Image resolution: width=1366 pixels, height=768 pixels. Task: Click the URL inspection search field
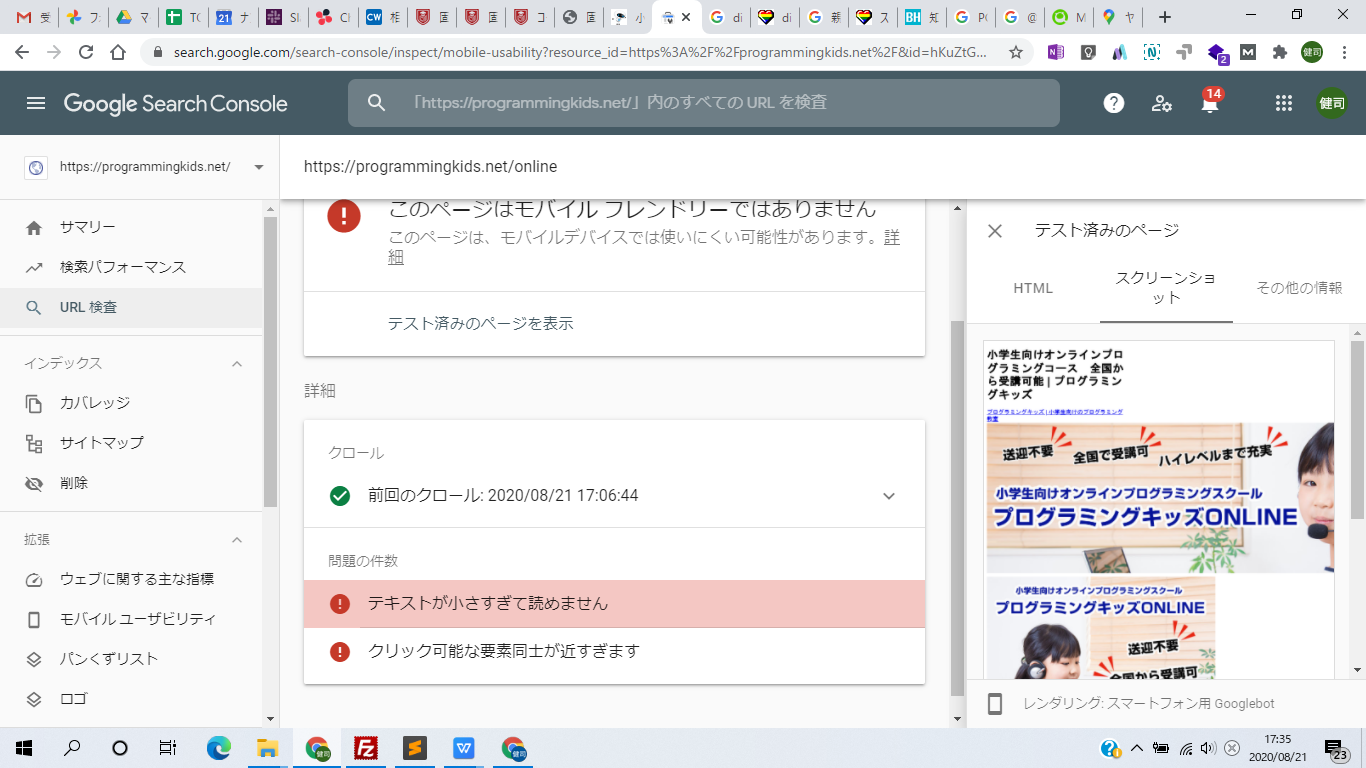700,103
